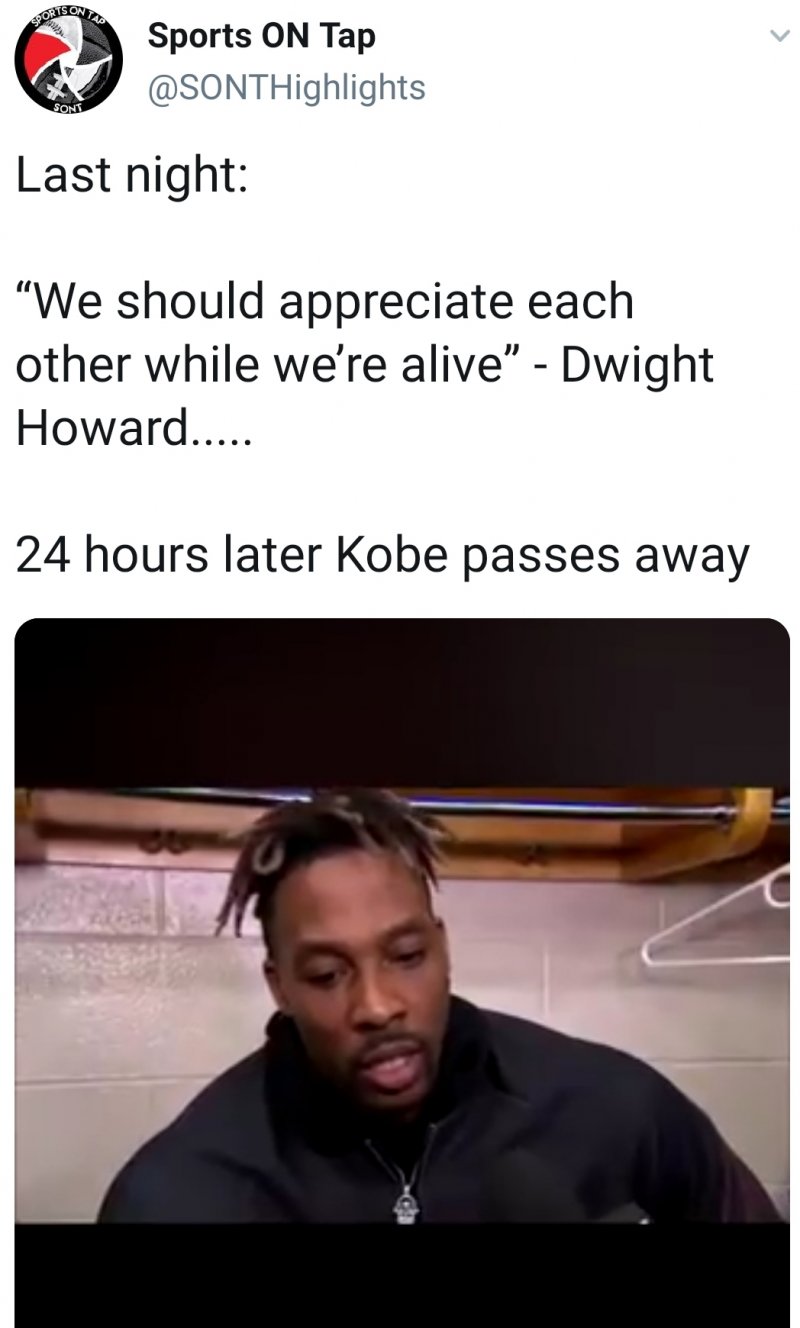The height and width of the screenshot is (1328, 800).
Task: Click the zipper pull on the black jacket
Action: coord(405,1199)
